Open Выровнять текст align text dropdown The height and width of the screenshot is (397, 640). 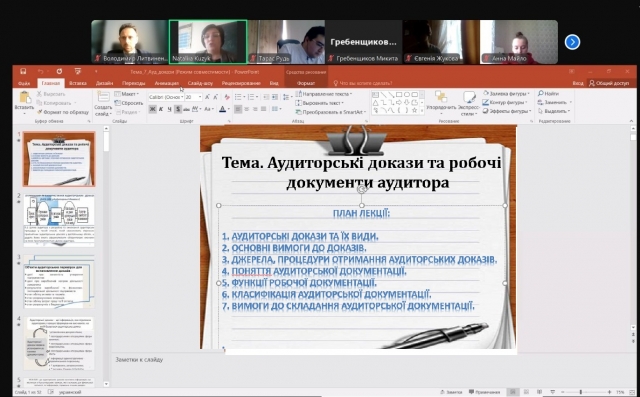coord(320,103)
